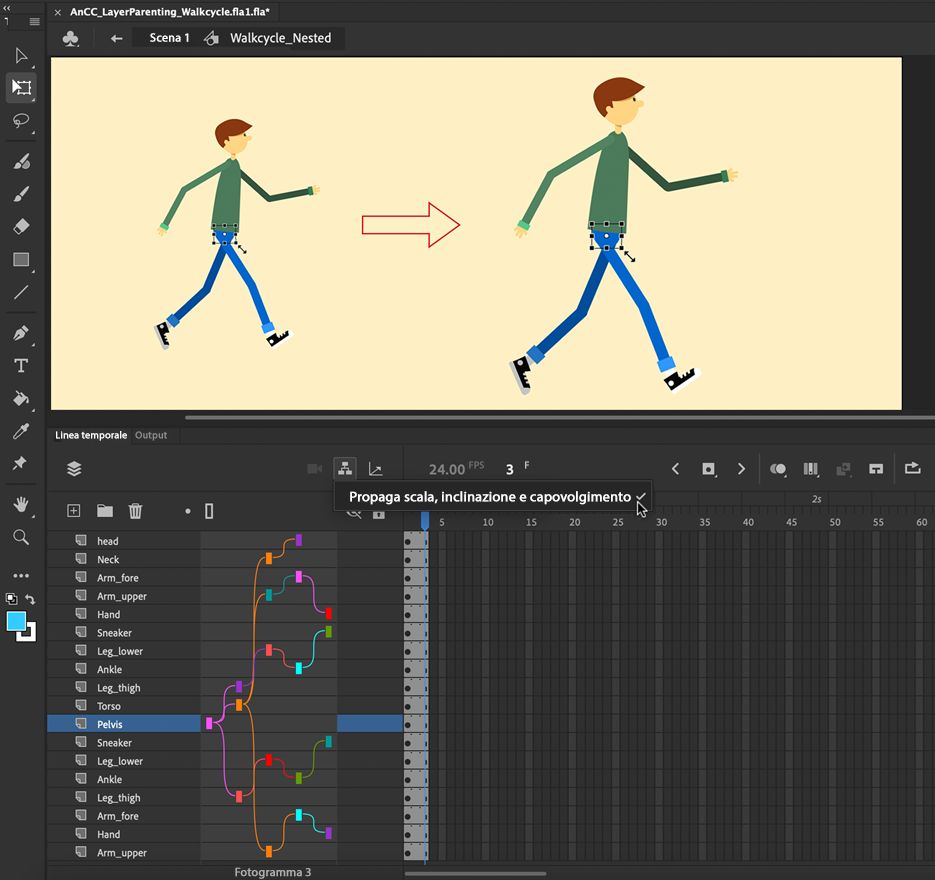Viewport: 935px width, 880px height.
Task: Activate the Paint Bucket tool
Action: coord(21,399)
